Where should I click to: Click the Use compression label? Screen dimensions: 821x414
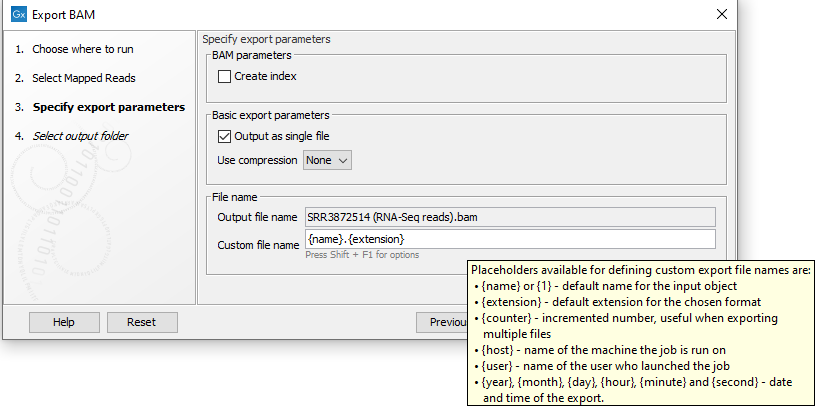(257, 160)
